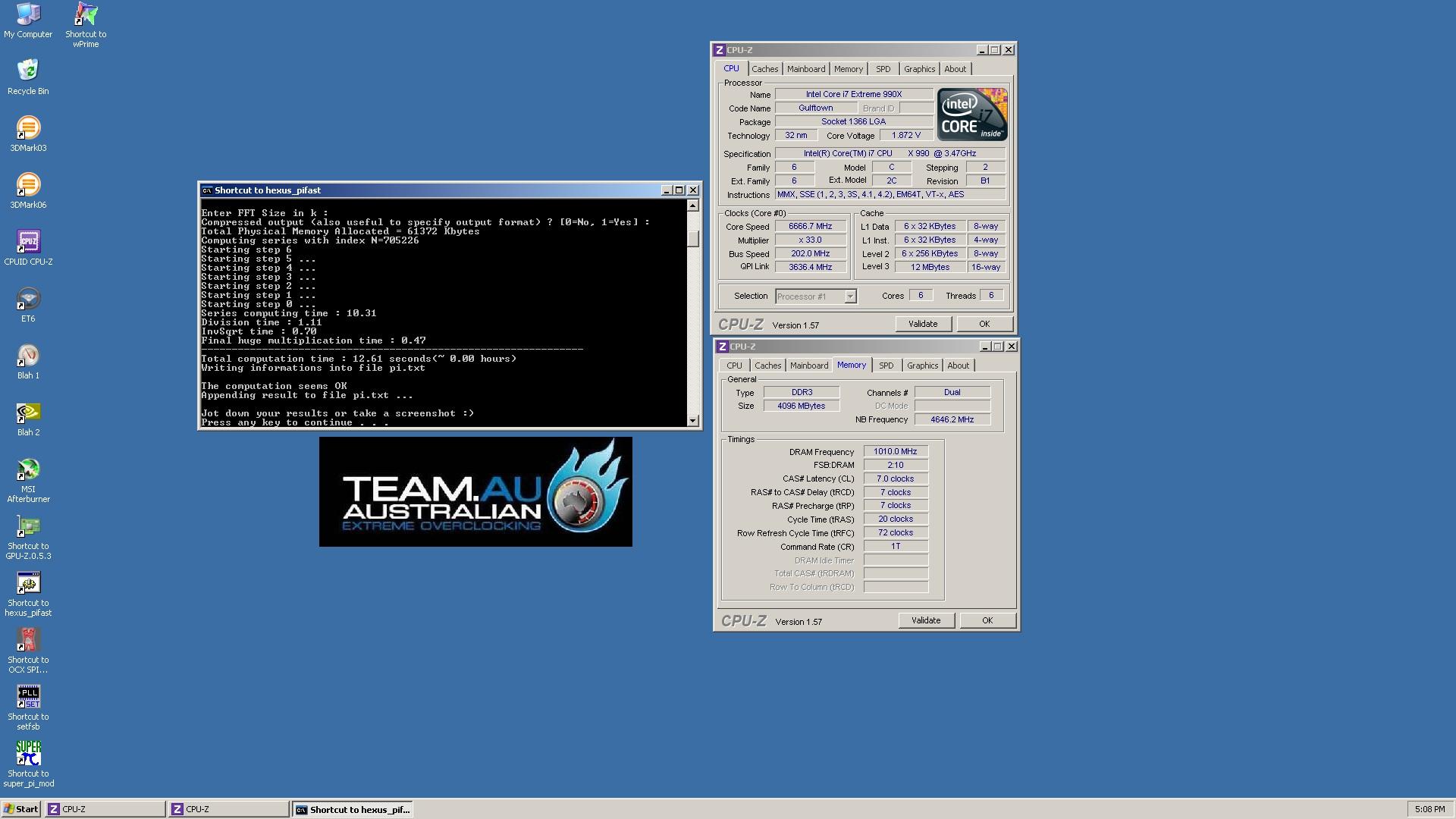Click OK in the upper CPU-Z window
This screenshot has height=819, width=1456.
coord(984,324)
